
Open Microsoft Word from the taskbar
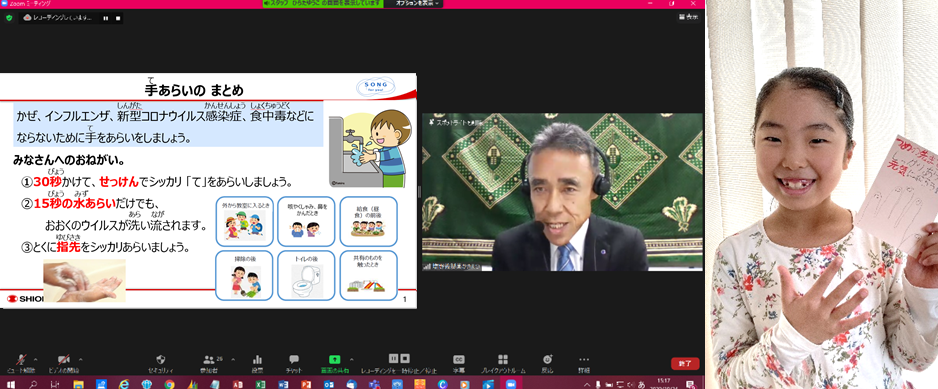(283, 384)
